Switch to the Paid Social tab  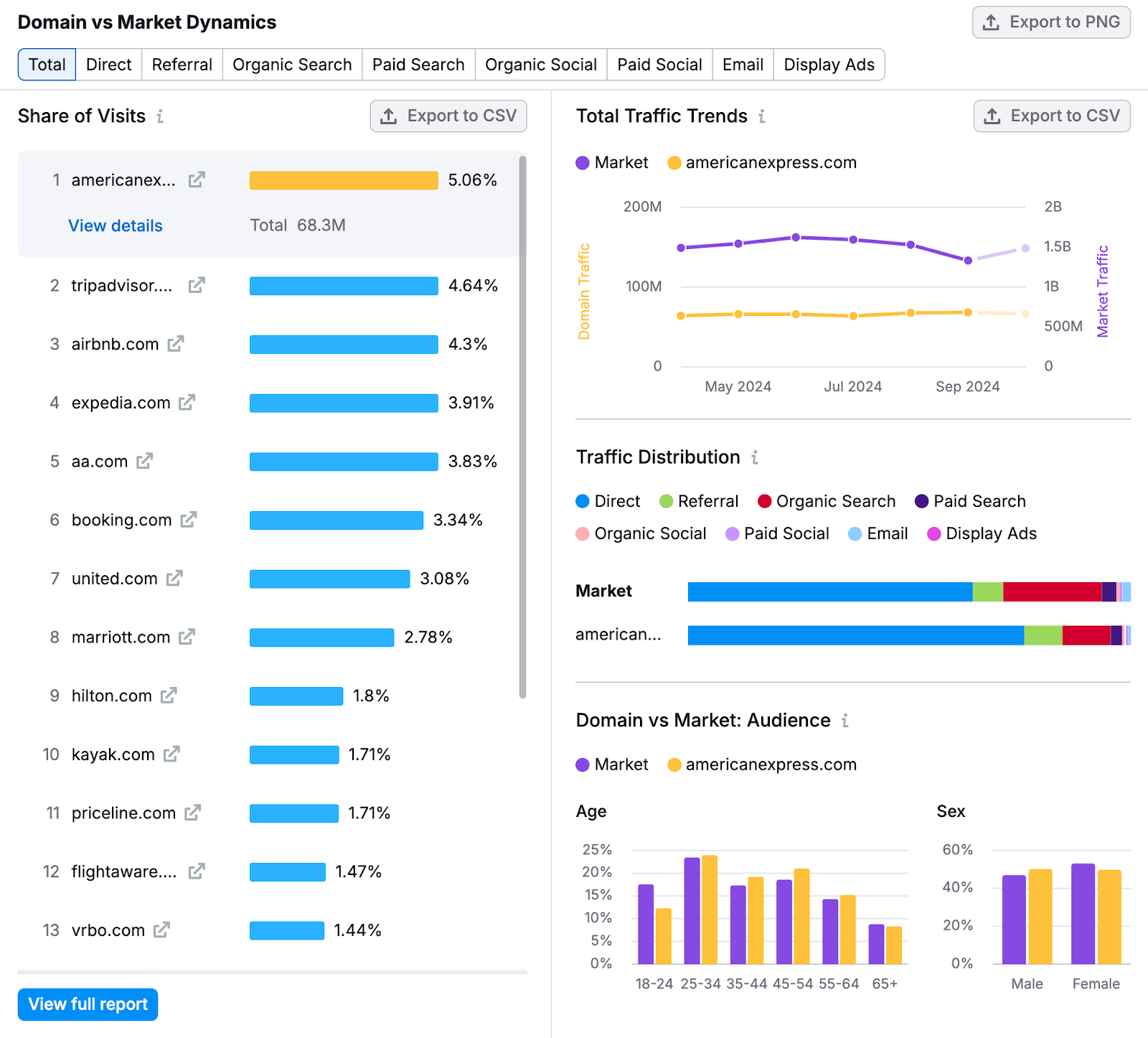(x=659, y=65)
